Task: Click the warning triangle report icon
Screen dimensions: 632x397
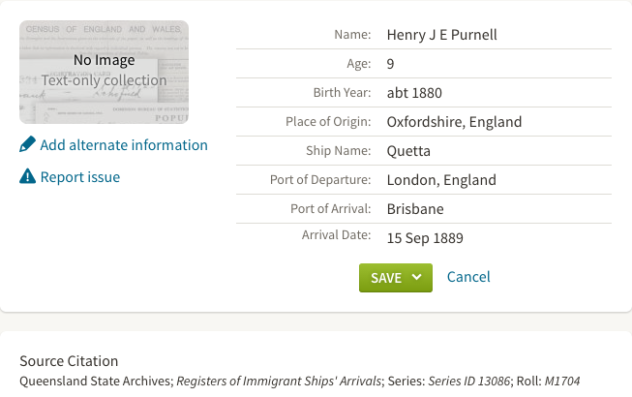Action: (27, 176)
